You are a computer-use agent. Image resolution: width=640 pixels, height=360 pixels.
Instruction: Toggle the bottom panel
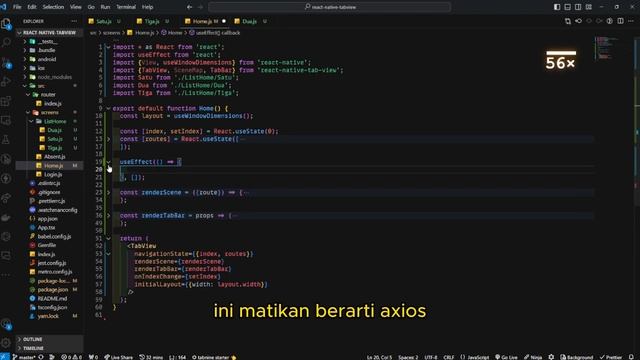[567, 7]
